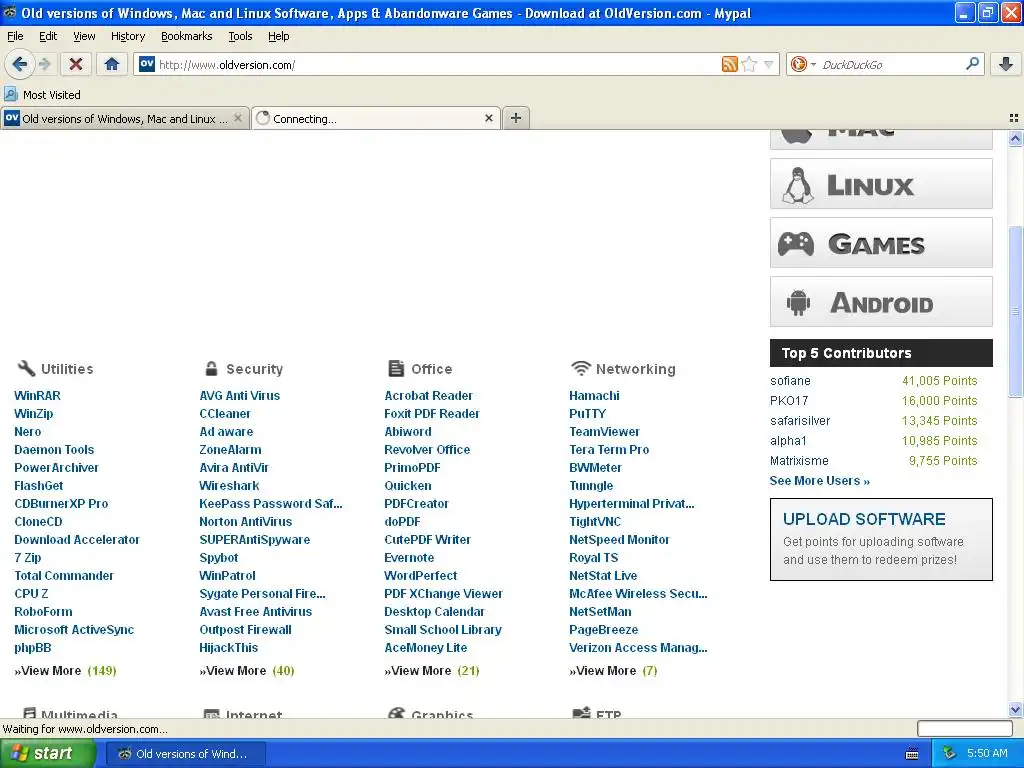Open the Linux category button

[881, 184]
